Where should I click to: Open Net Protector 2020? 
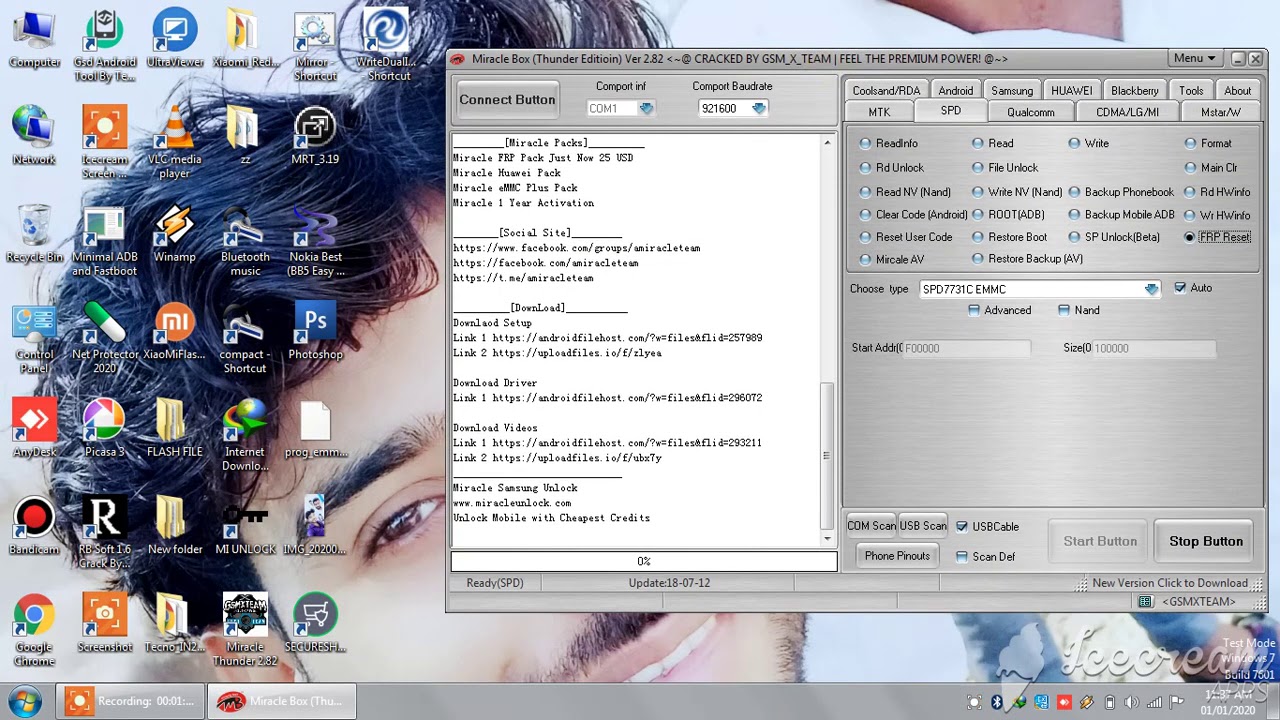pos(104,338)
